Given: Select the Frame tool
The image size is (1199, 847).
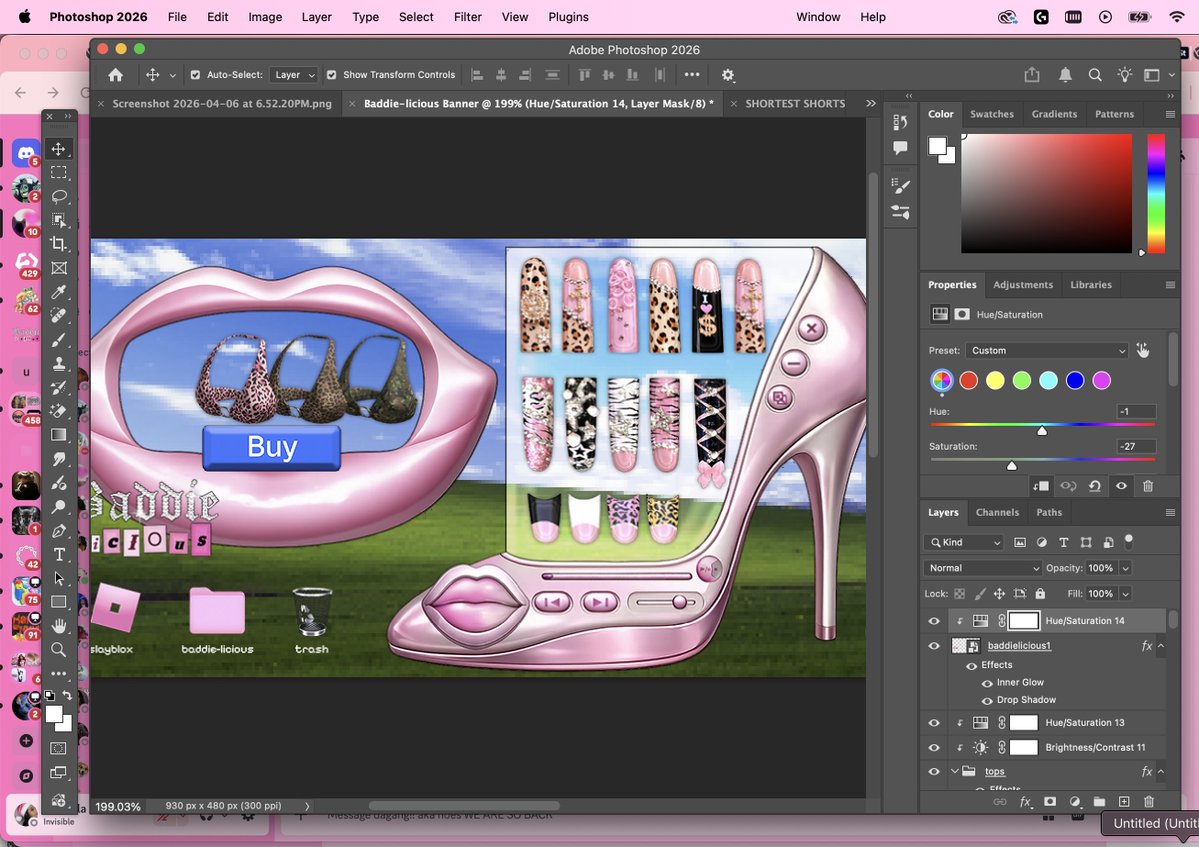Looking at the screenshot, I should point(58,268).
